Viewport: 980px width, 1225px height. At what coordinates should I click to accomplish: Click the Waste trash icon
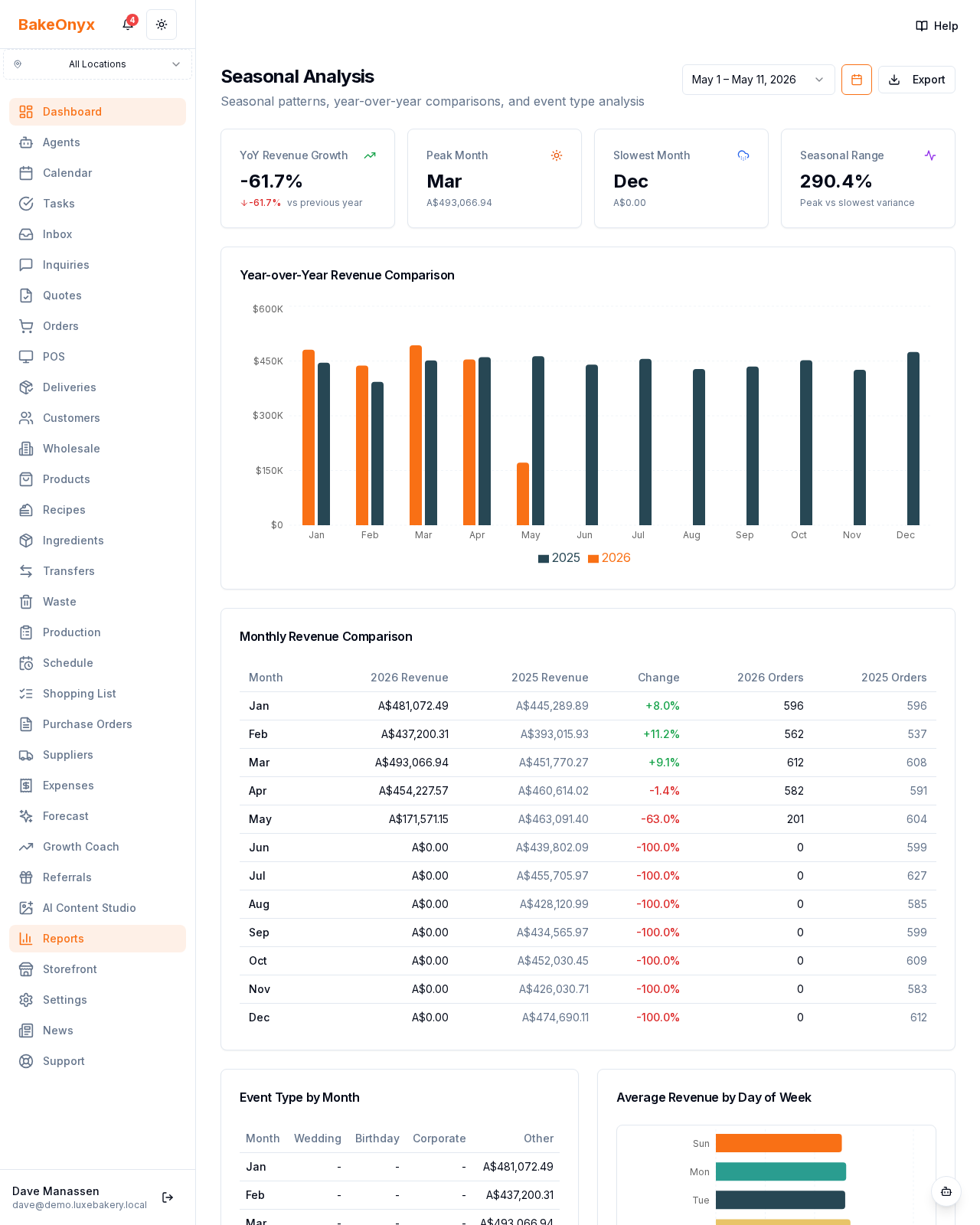click(x=26, y=602)
